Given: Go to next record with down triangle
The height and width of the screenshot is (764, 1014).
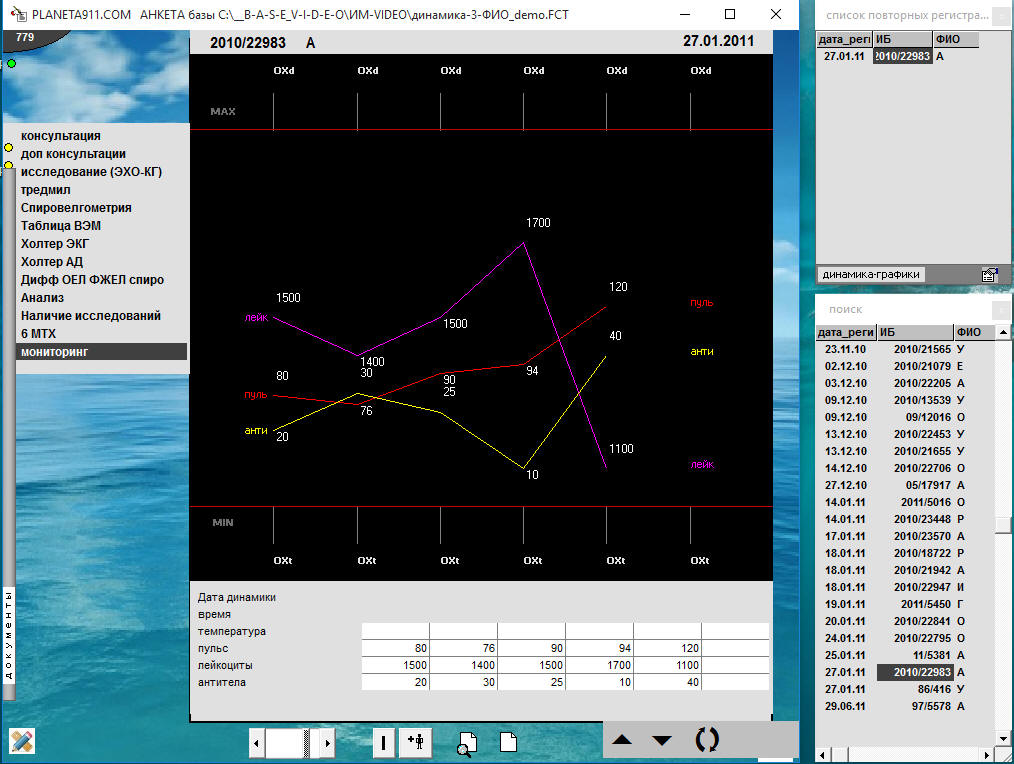Looking at the screenshot, I should tap(662, 741).
